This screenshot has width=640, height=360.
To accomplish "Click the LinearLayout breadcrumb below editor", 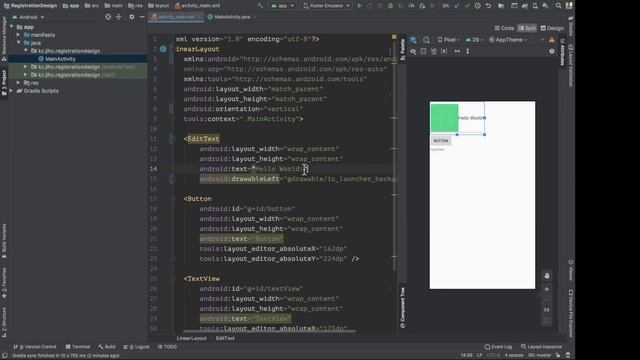I will (x=191, y=338).
